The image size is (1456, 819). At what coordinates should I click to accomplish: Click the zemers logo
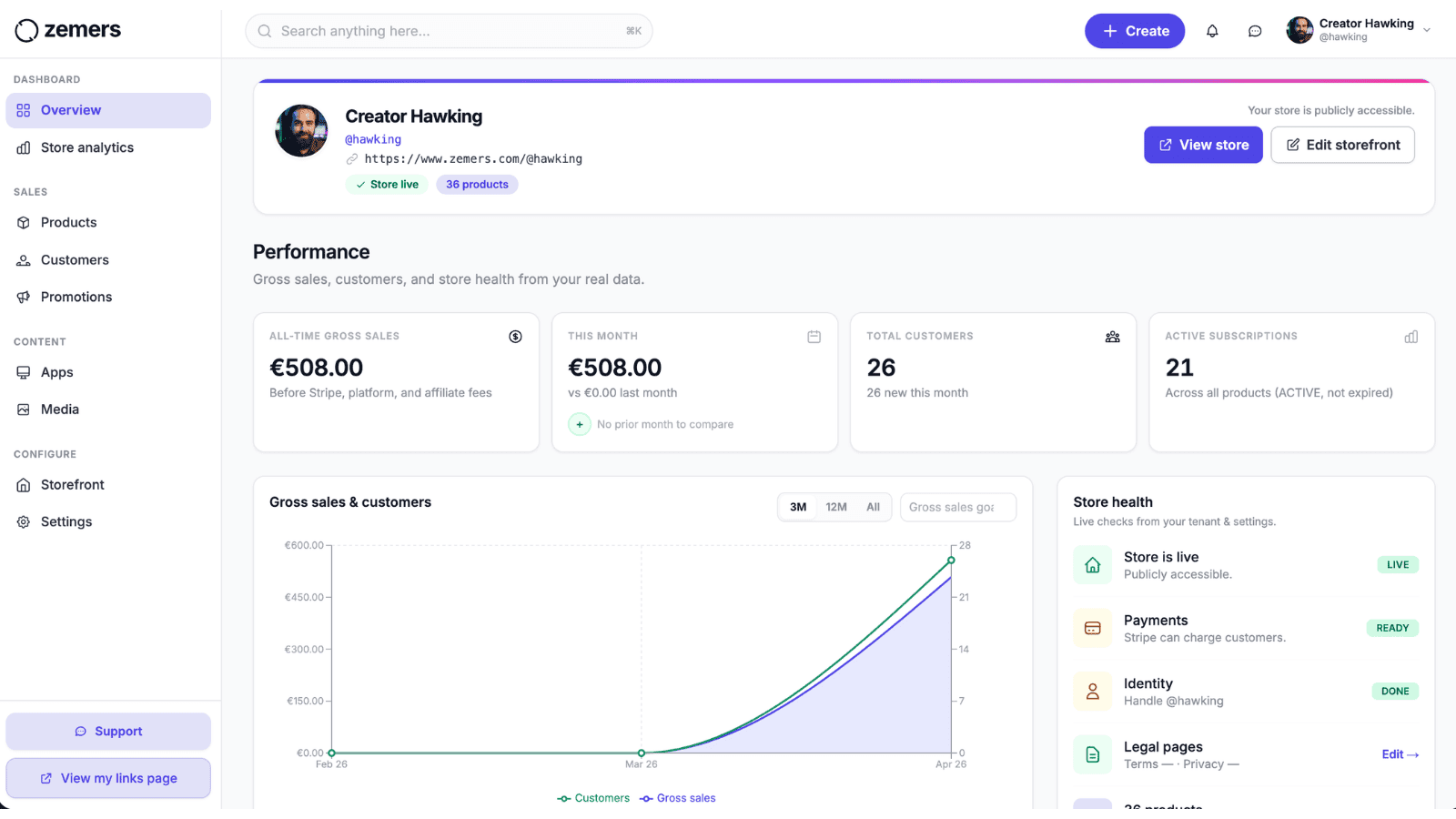68,30
